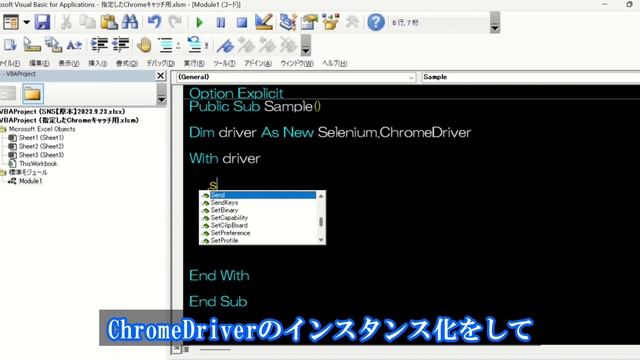Open the Add-ins menu (アドイン)
The image size is (640, 360).
tap(258, 63)
